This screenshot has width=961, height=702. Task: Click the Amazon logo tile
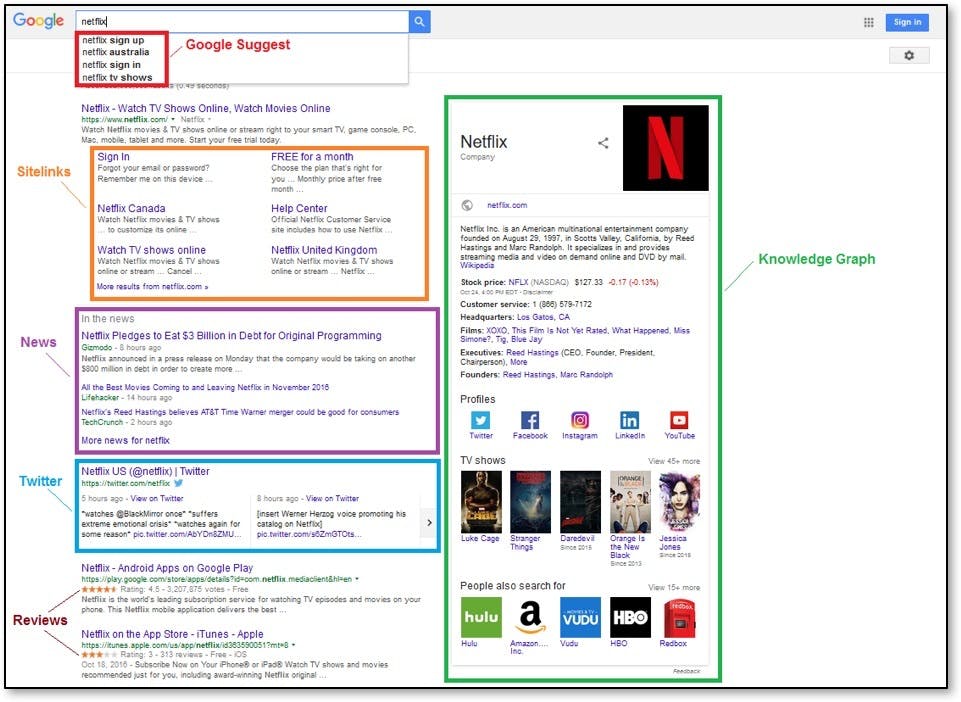click(x=530, y=617)
